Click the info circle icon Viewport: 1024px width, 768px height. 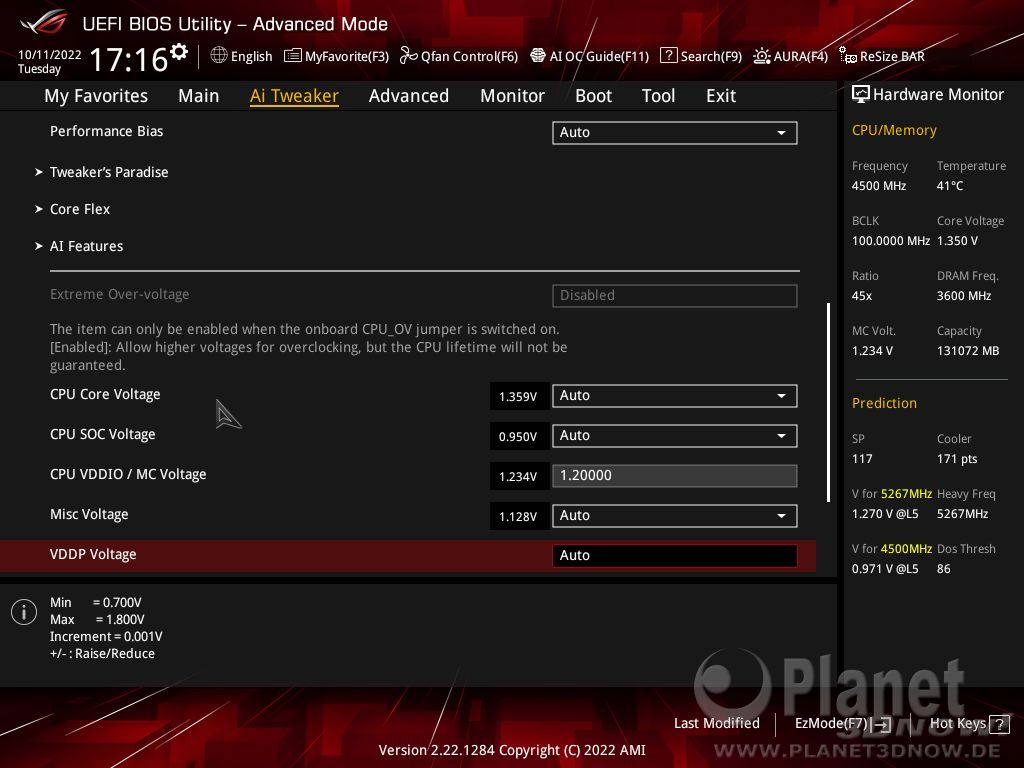click(24, 612)
